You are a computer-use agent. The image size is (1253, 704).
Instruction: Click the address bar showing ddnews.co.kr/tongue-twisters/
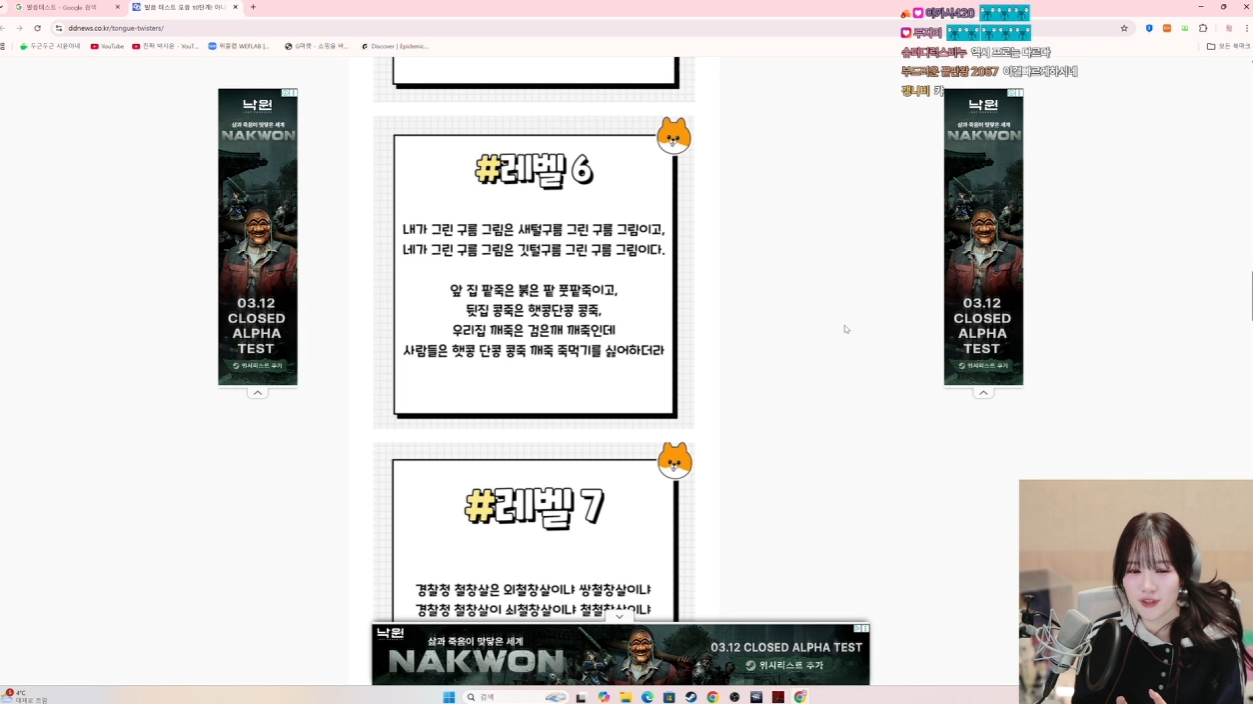590,28
